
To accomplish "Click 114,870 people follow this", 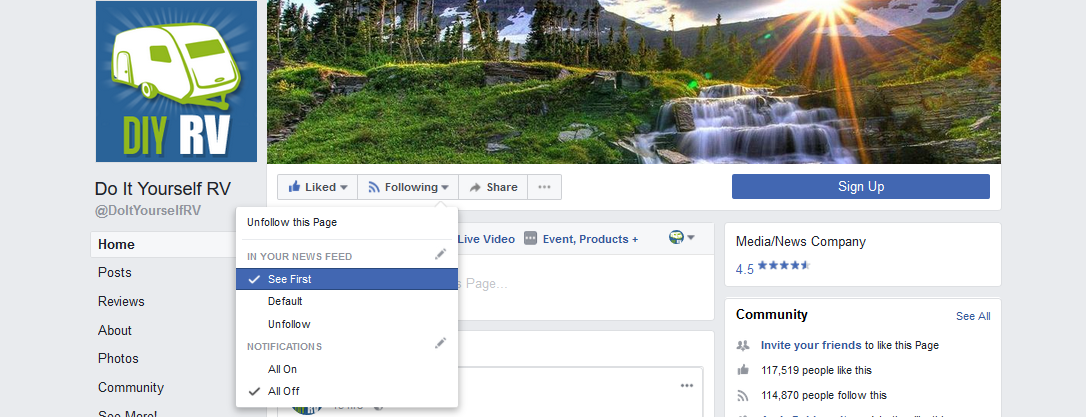I will click(x=824, y=396).
